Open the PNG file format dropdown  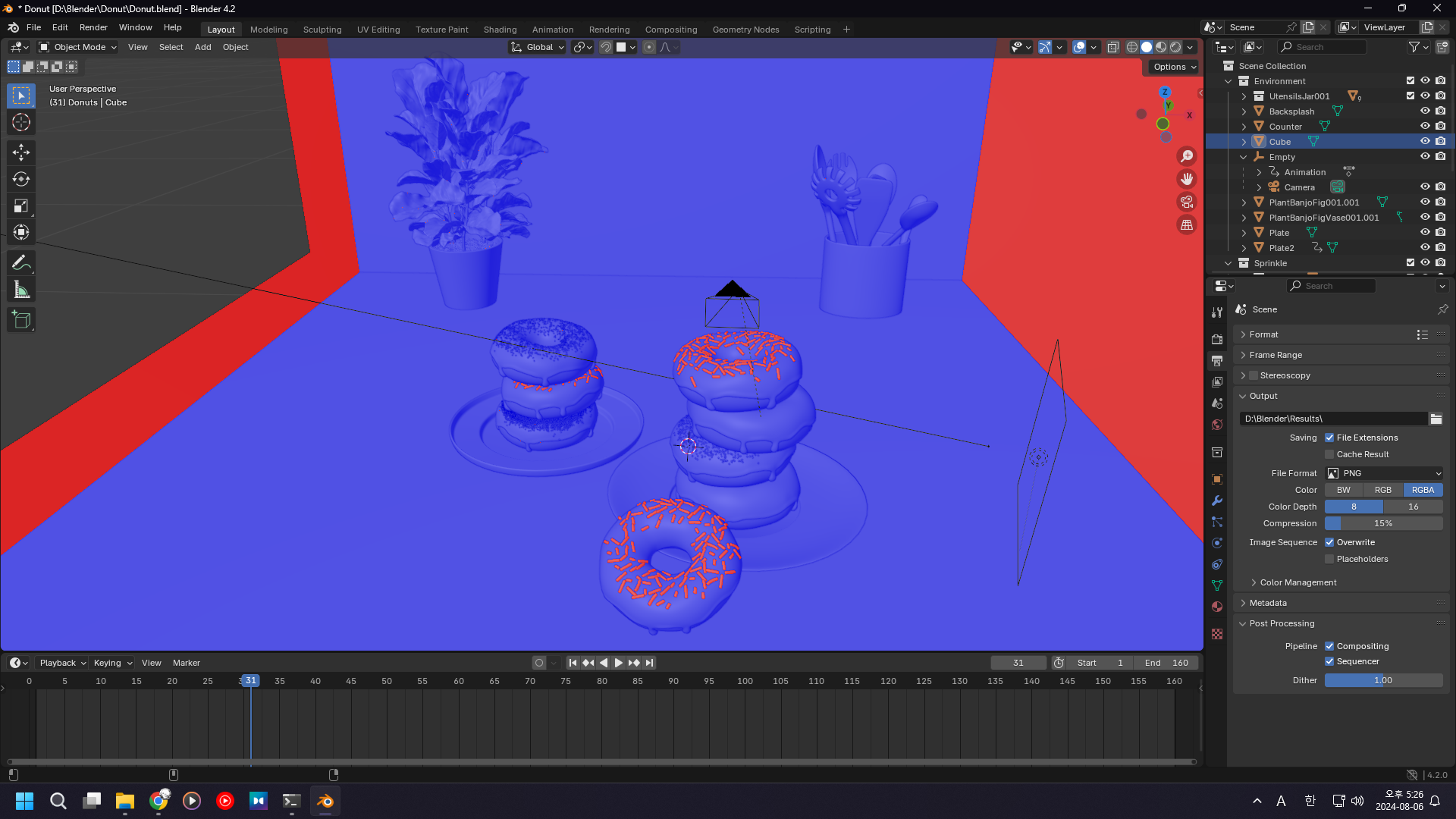tap(1383, 473)
